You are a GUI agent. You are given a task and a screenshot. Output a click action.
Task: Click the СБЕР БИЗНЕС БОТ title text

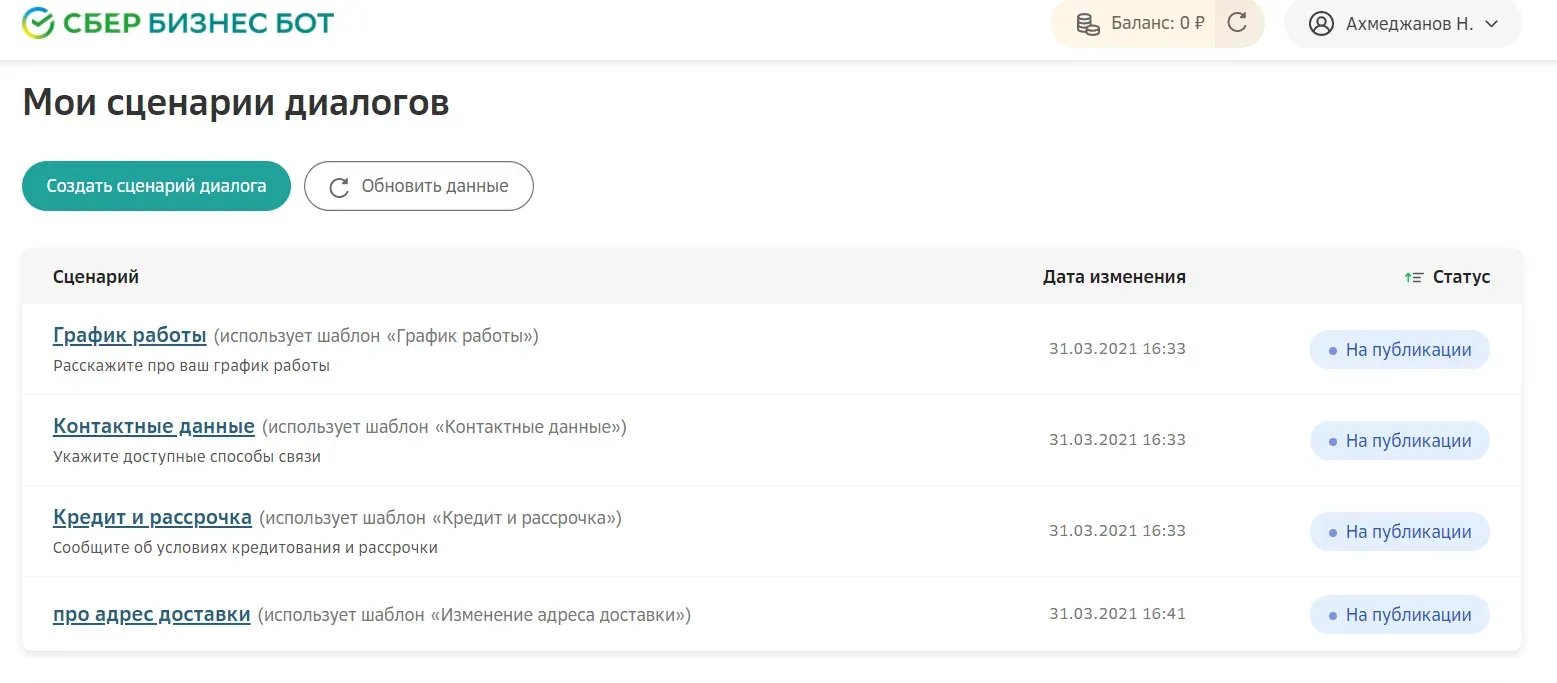[x=199, y=22]
